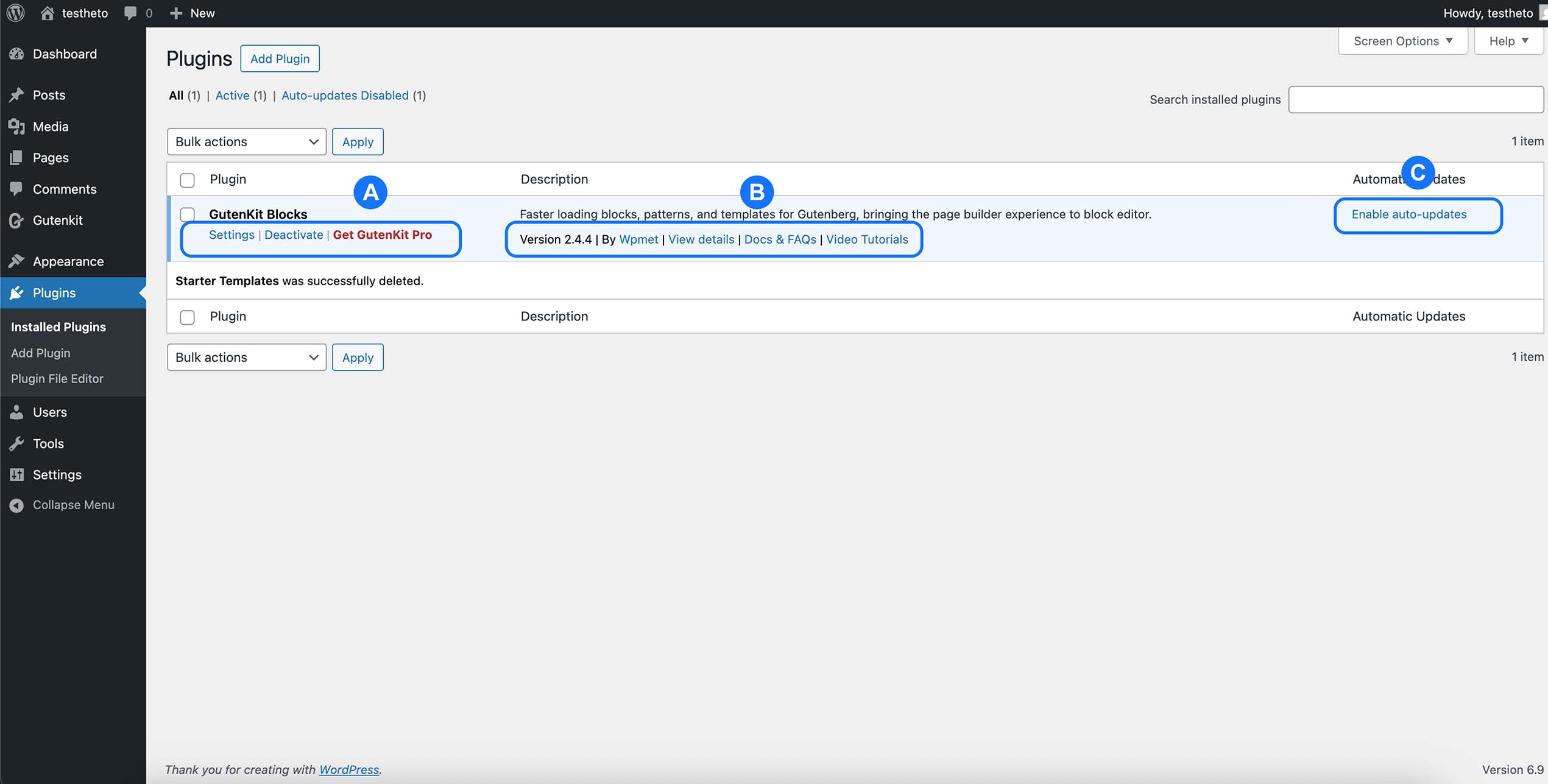Open Pages using the pages icon
This screenshot has width=1548, height=784.
coord(18,157)
